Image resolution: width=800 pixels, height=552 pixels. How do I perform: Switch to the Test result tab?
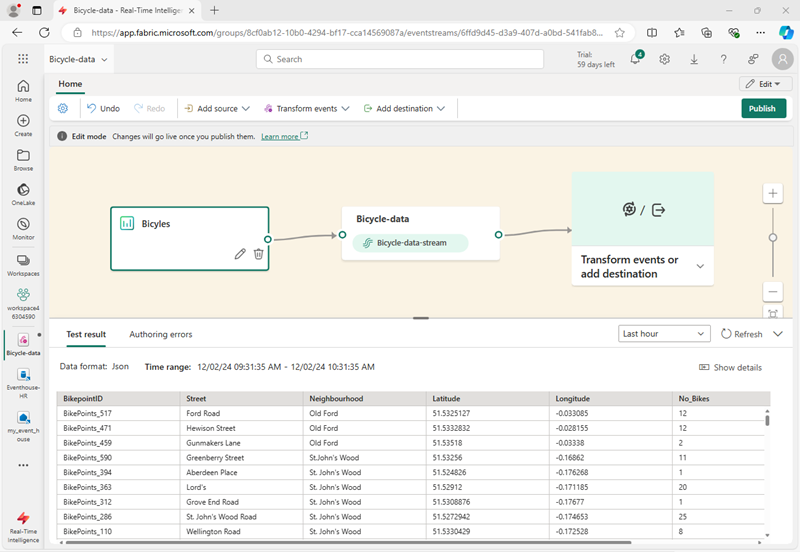click(x=86, y=334)
